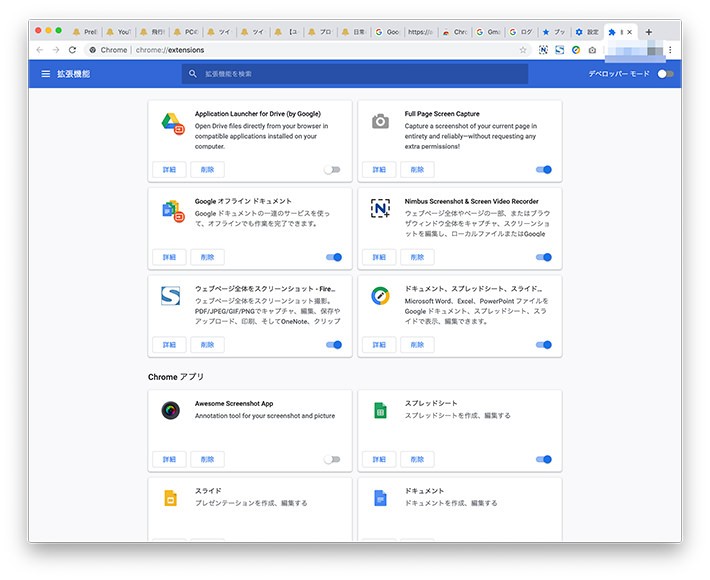Remove Application Launcher for Drive
Image resolution: width=710 pixels, height=580 pixels.
tap(207, 169)
